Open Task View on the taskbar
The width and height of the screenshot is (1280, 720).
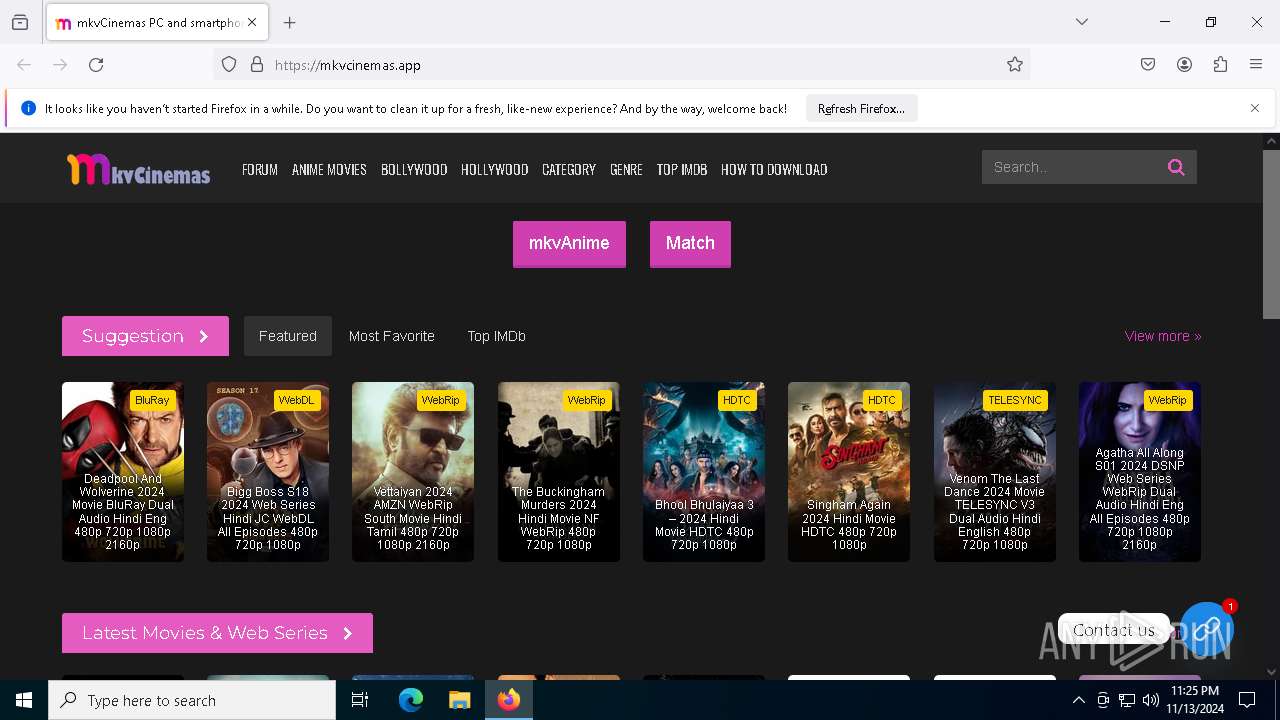click(x=360, y=700)
